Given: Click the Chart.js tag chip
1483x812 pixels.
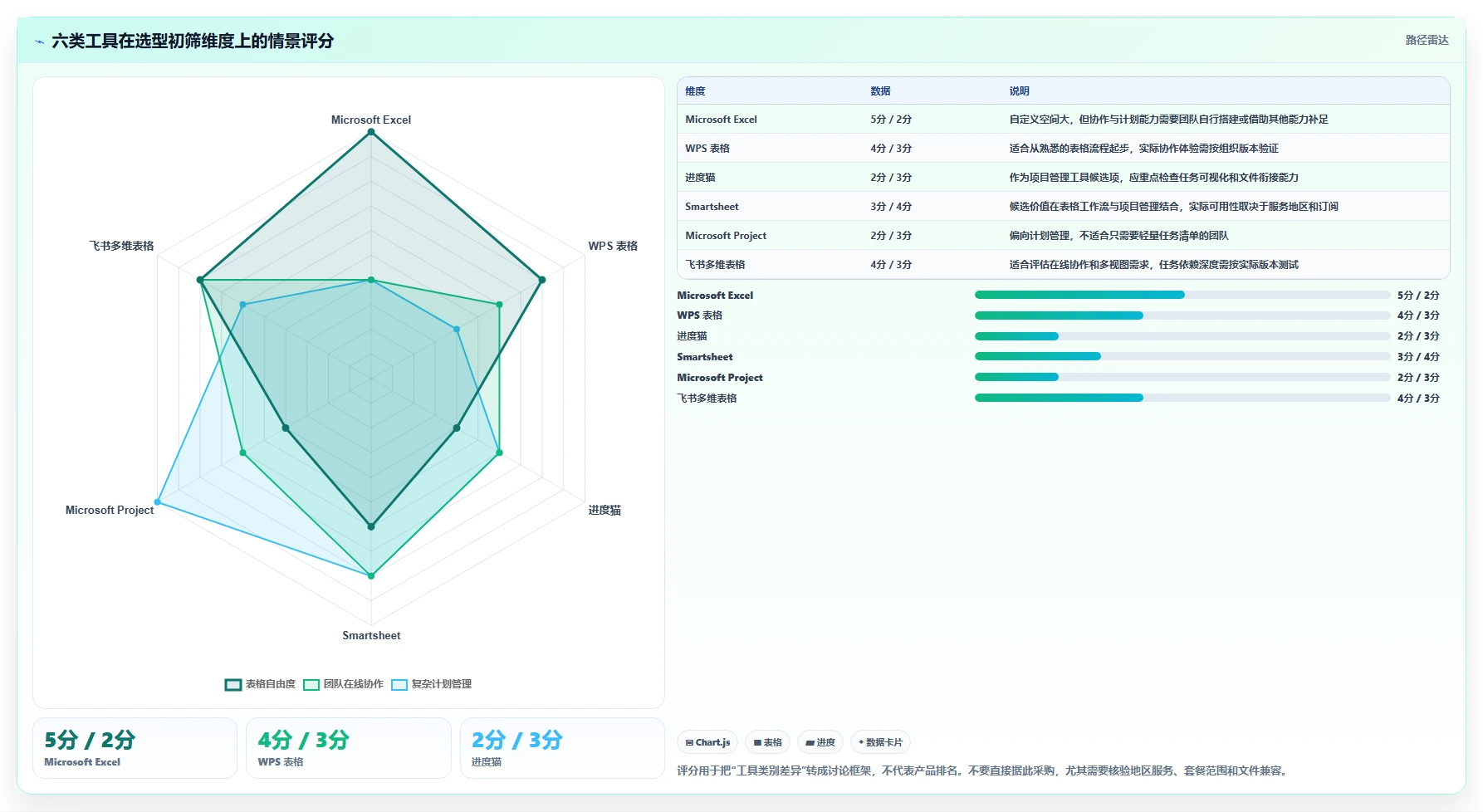Looking at the screenshot, I should pos(707,742).
